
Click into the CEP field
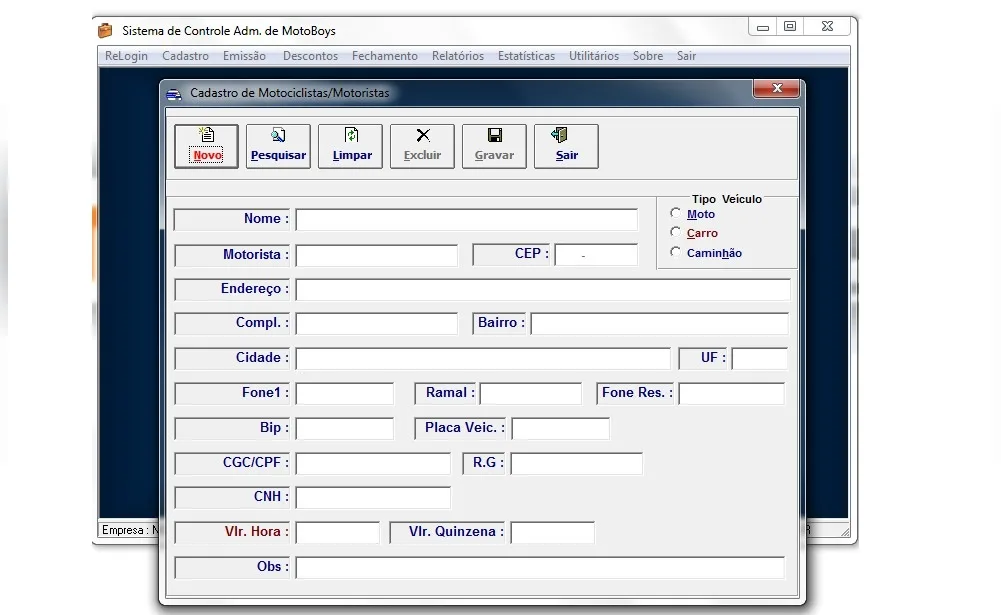(596, 254)
